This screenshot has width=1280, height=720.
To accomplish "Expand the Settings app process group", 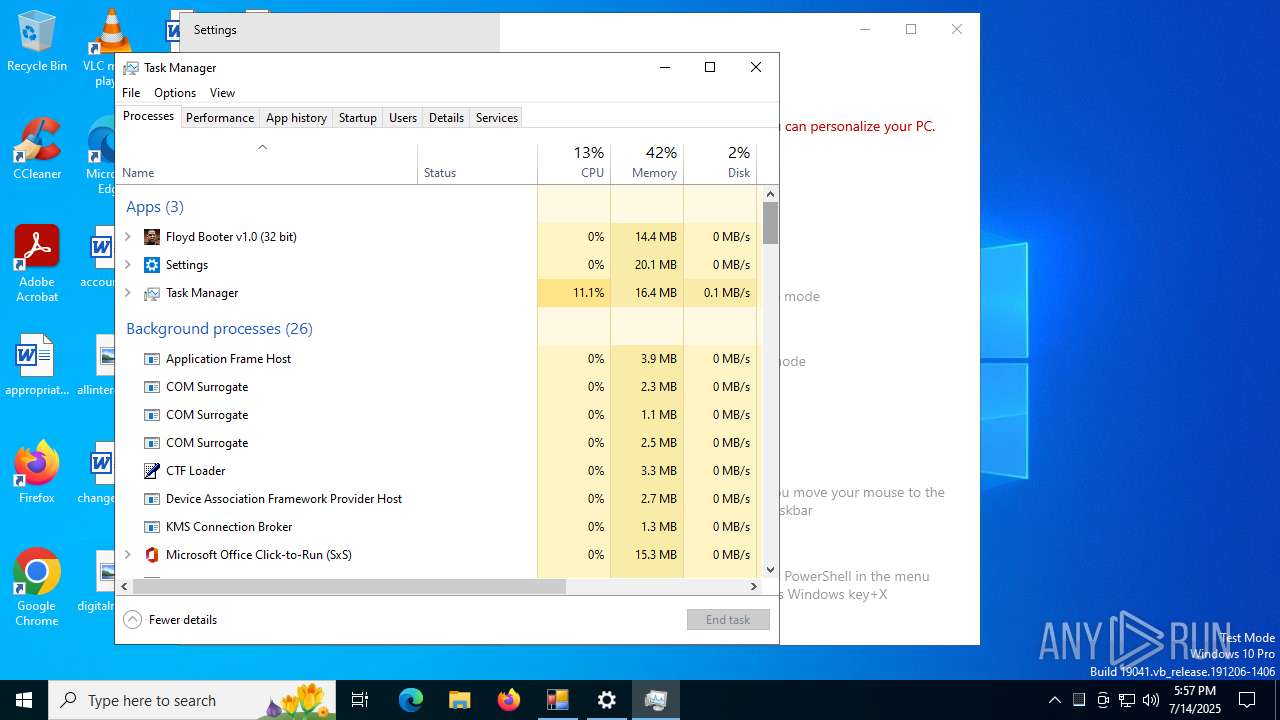I will 127,265.
